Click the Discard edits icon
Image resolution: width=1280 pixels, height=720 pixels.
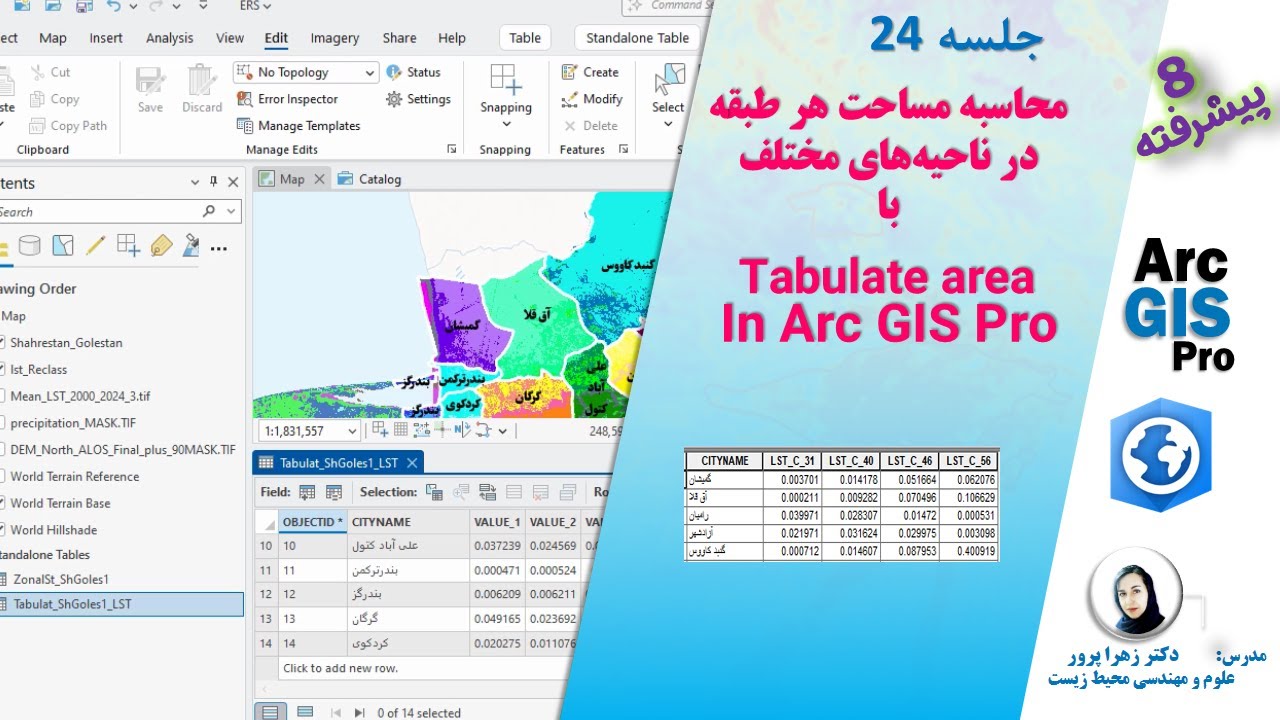(201, 81)
